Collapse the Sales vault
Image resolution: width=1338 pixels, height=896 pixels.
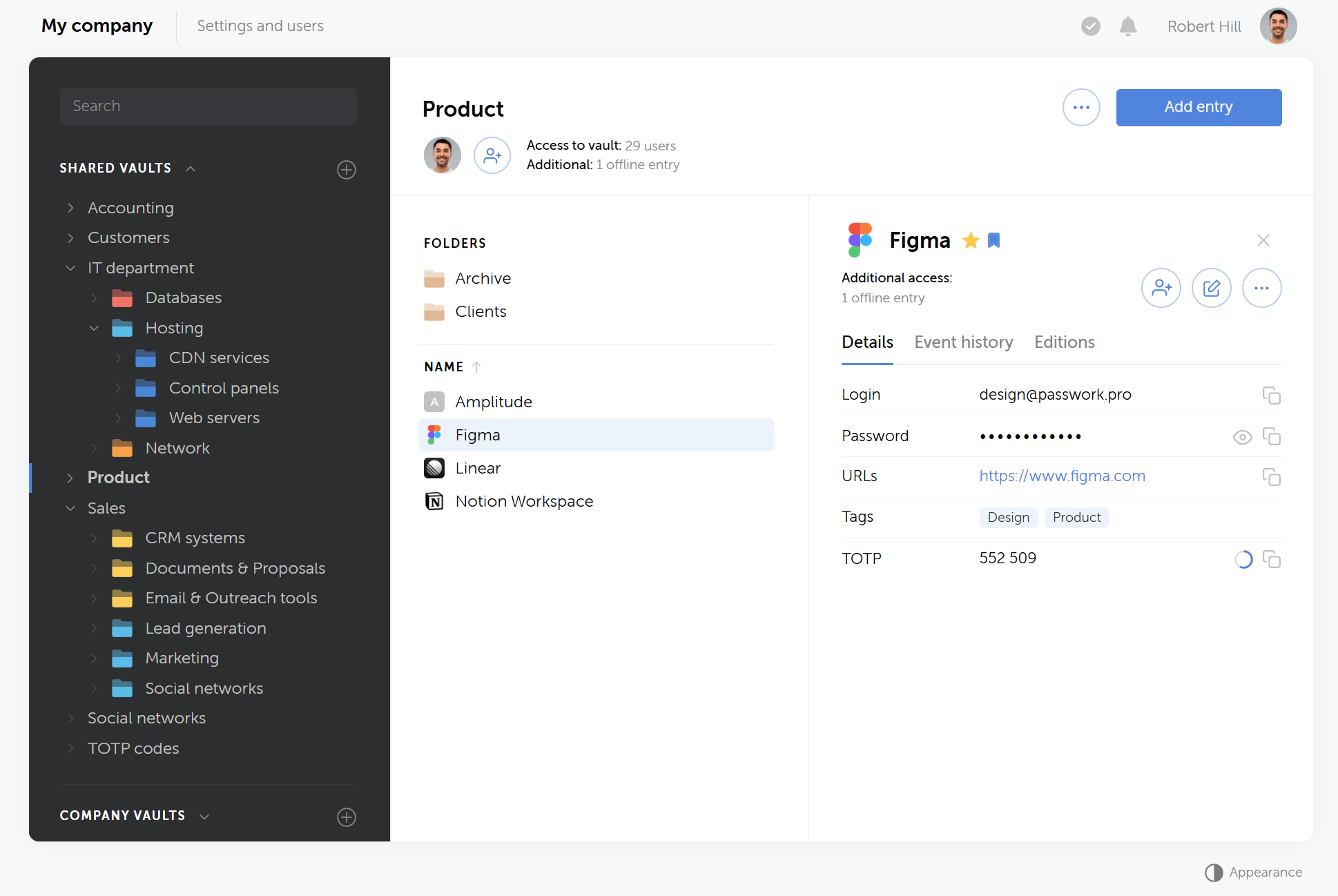click(x=70, y=508)
